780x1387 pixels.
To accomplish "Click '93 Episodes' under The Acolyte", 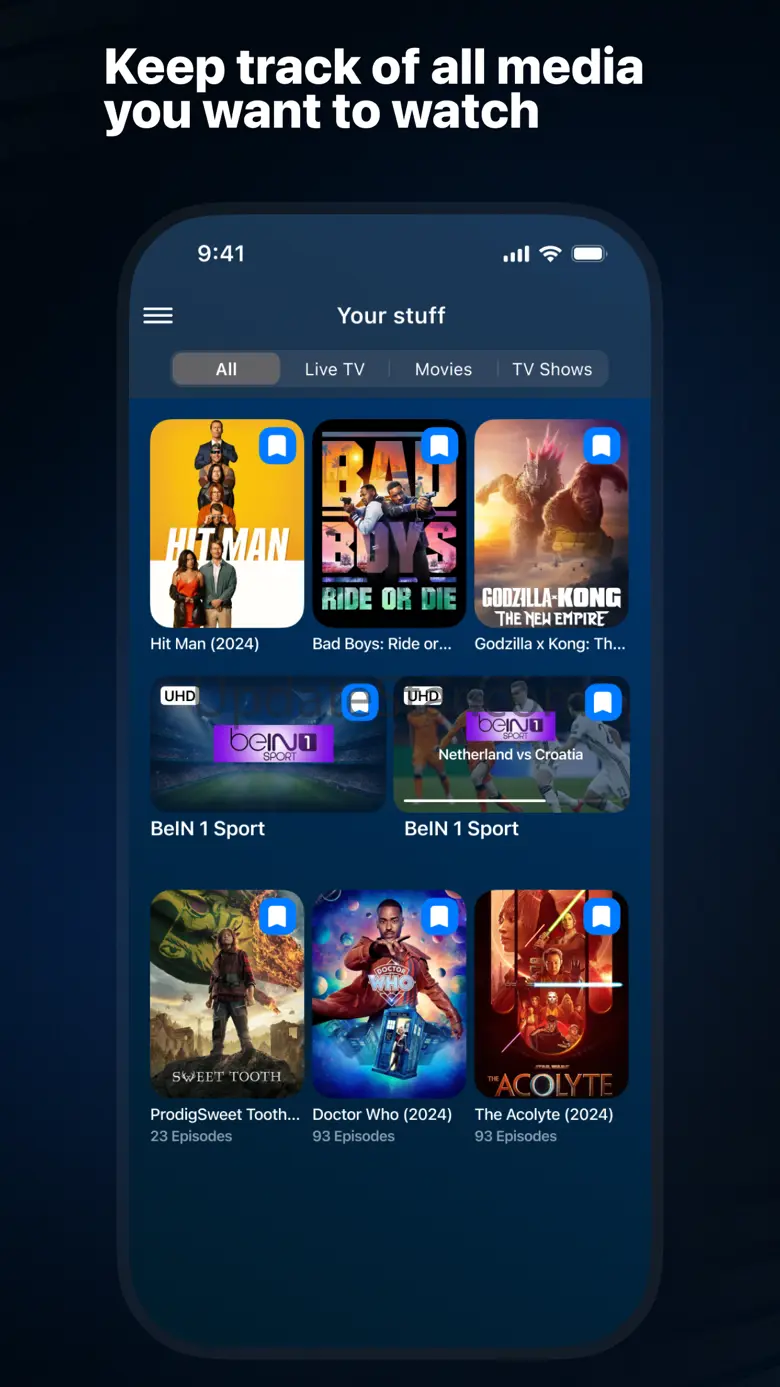I will click(x=515, y=1136).
